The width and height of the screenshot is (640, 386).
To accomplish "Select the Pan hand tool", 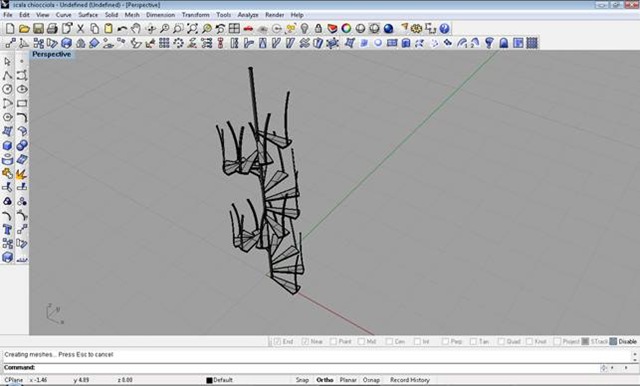I will [x=136, y=29].
